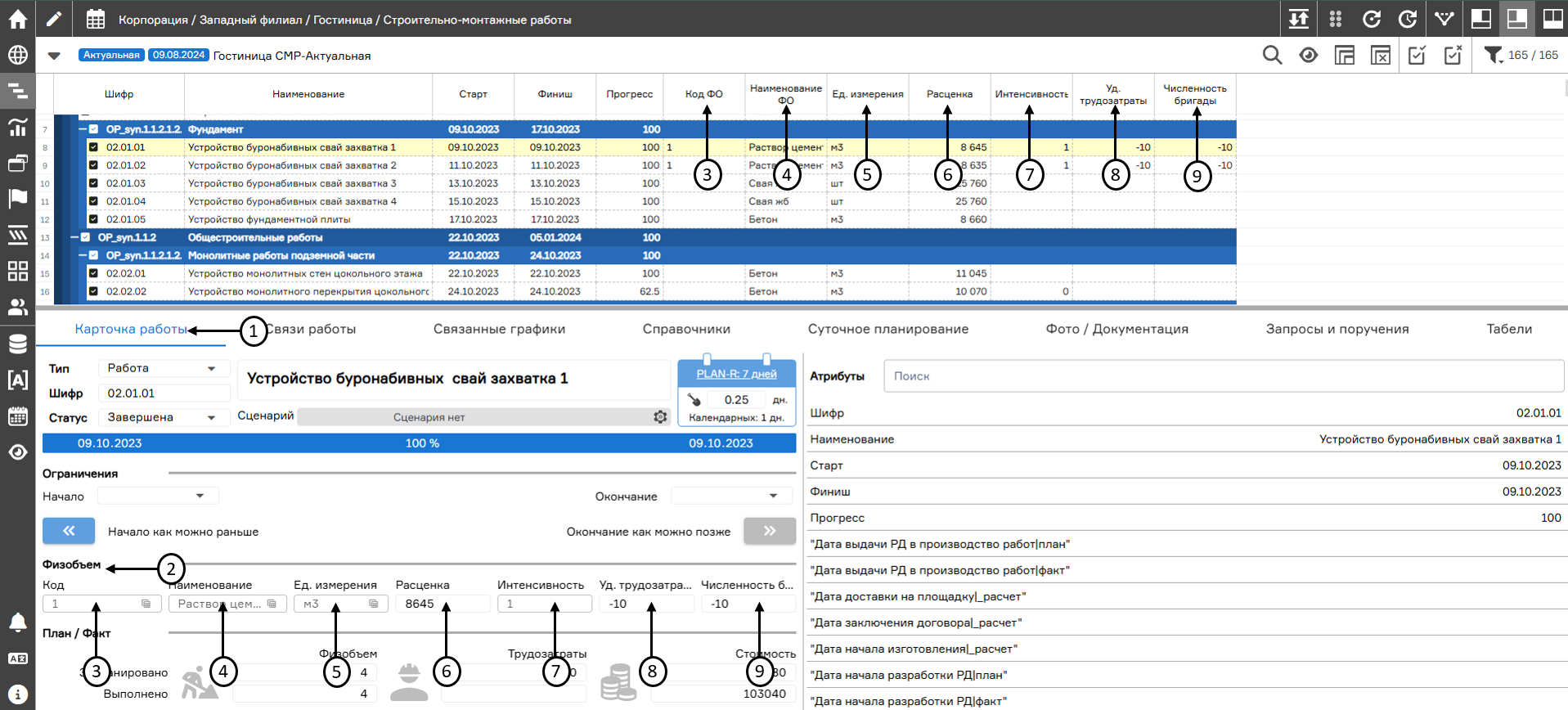Toggle checkbox of row 02.01.02
The width and height of the screenshot is (1568, 710).
click(93, 165)
